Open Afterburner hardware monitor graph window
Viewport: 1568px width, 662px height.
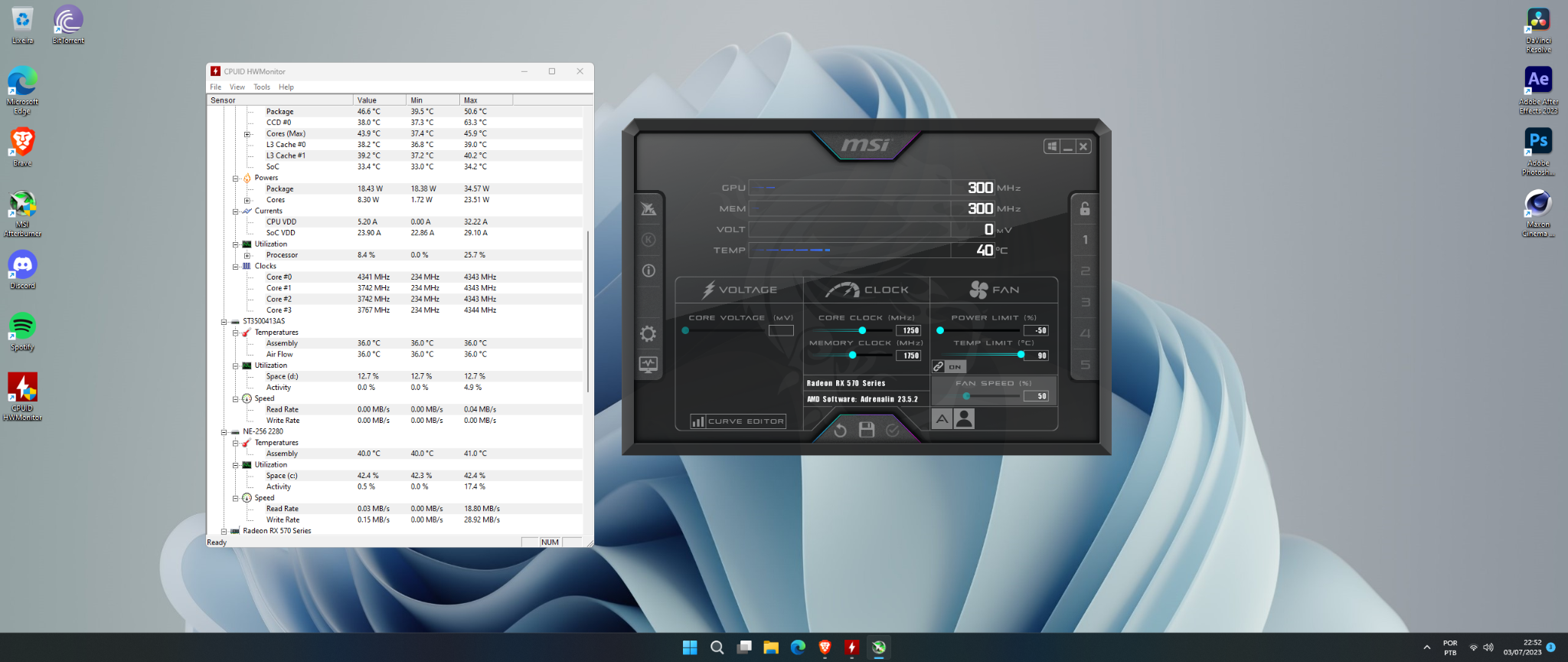tap(648, 365)
